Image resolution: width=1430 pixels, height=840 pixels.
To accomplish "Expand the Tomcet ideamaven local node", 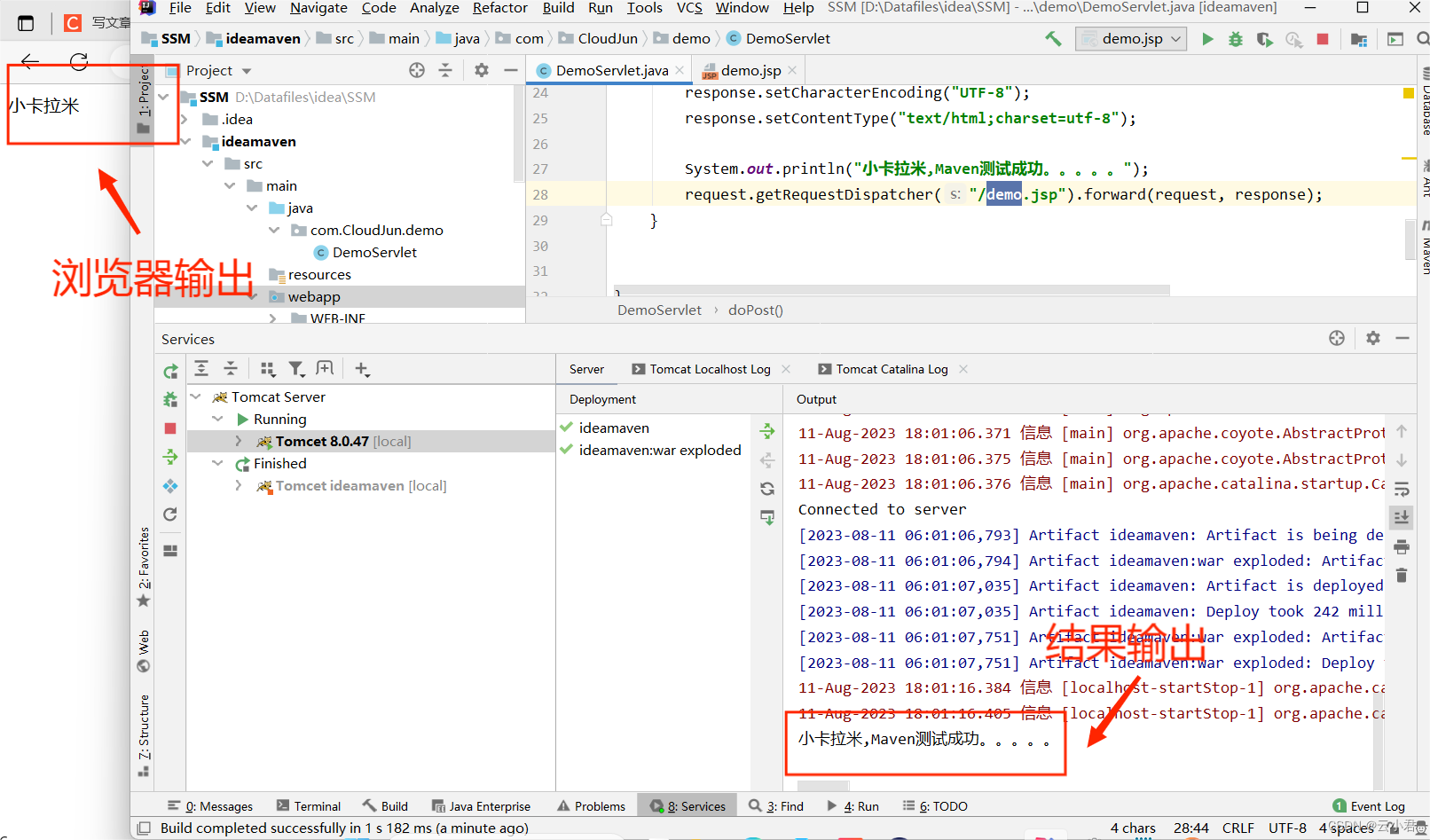I will 238,485.
